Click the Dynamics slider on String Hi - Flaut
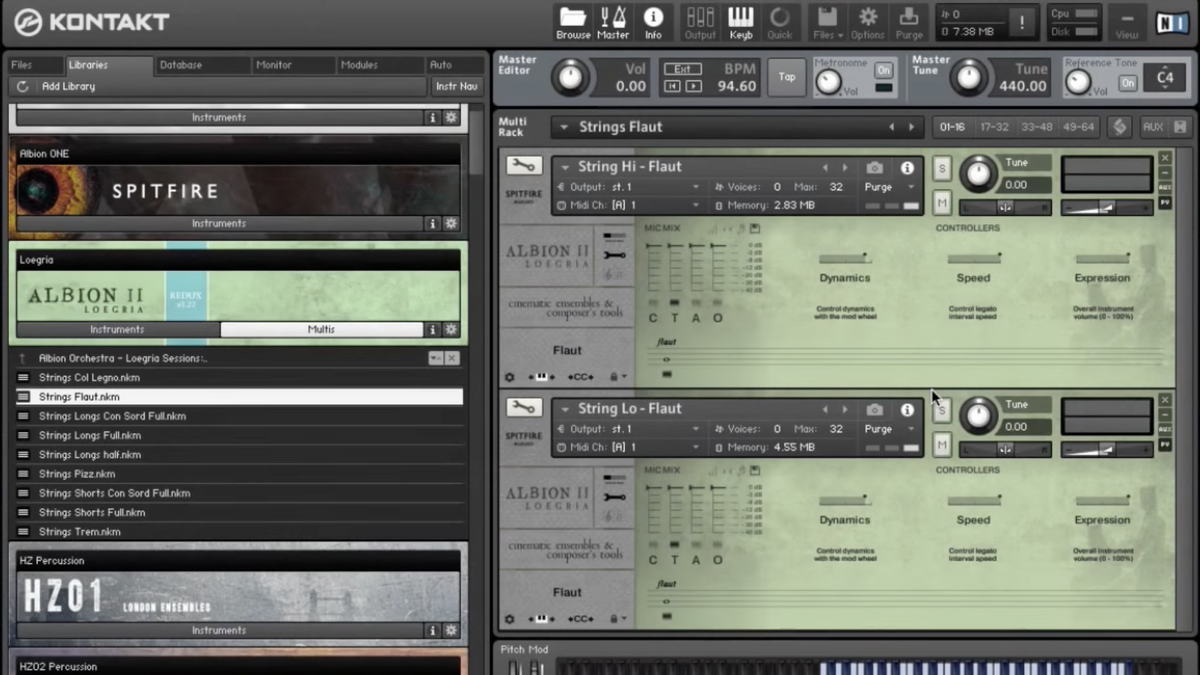The width and height of the screenshot is (1200, 675). 844,258
